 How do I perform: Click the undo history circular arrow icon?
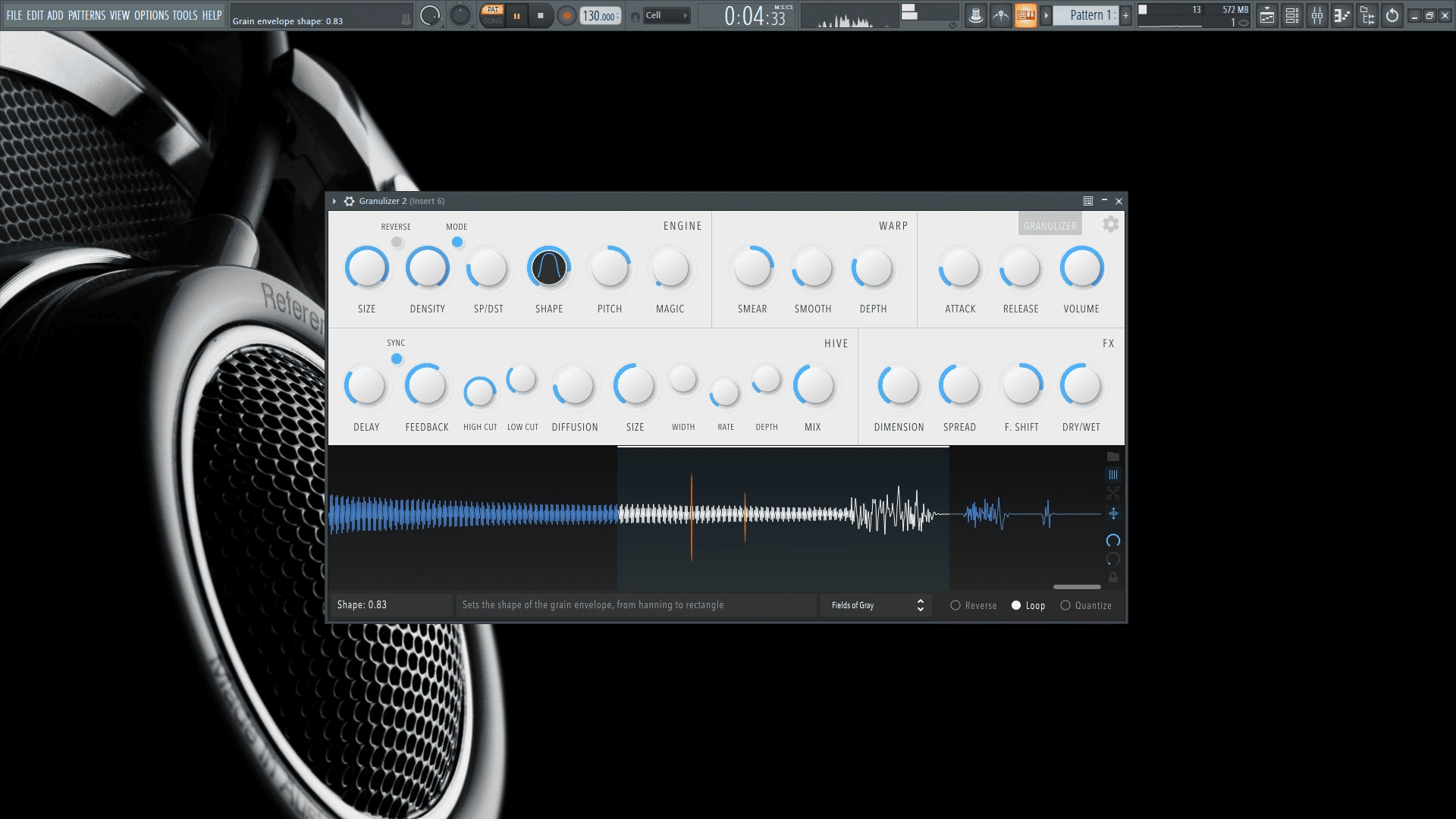1392,15
